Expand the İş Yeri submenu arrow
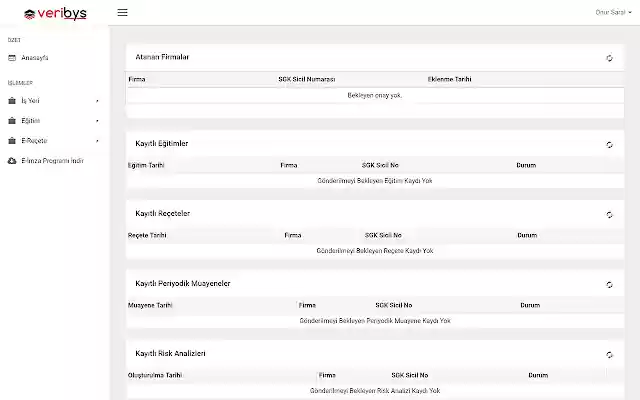 pyautogui.click(x=97, y=101)
